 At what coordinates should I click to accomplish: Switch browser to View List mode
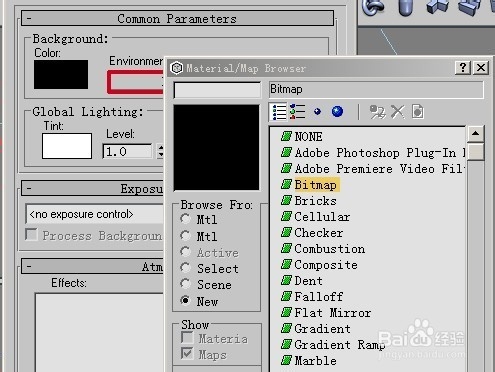(279, 112)
